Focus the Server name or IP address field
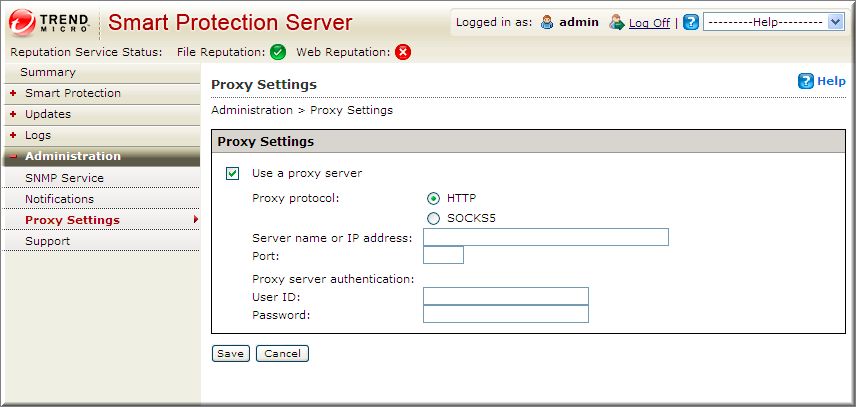This screenshot has height=407, width=856. tap(545, 237)
